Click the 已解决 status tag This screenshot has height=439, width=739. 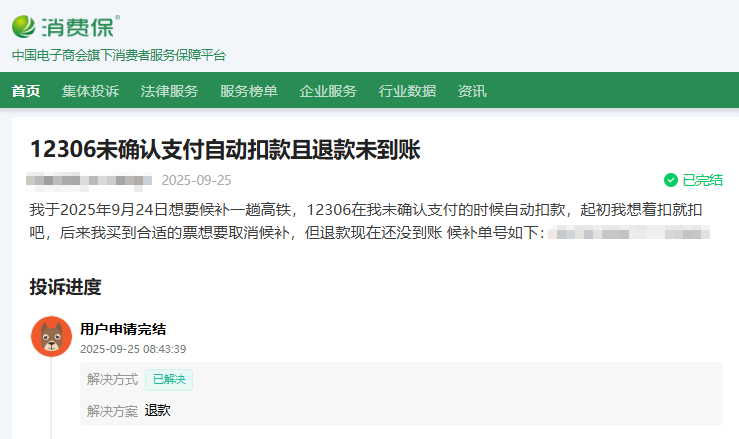click(169, 380)
